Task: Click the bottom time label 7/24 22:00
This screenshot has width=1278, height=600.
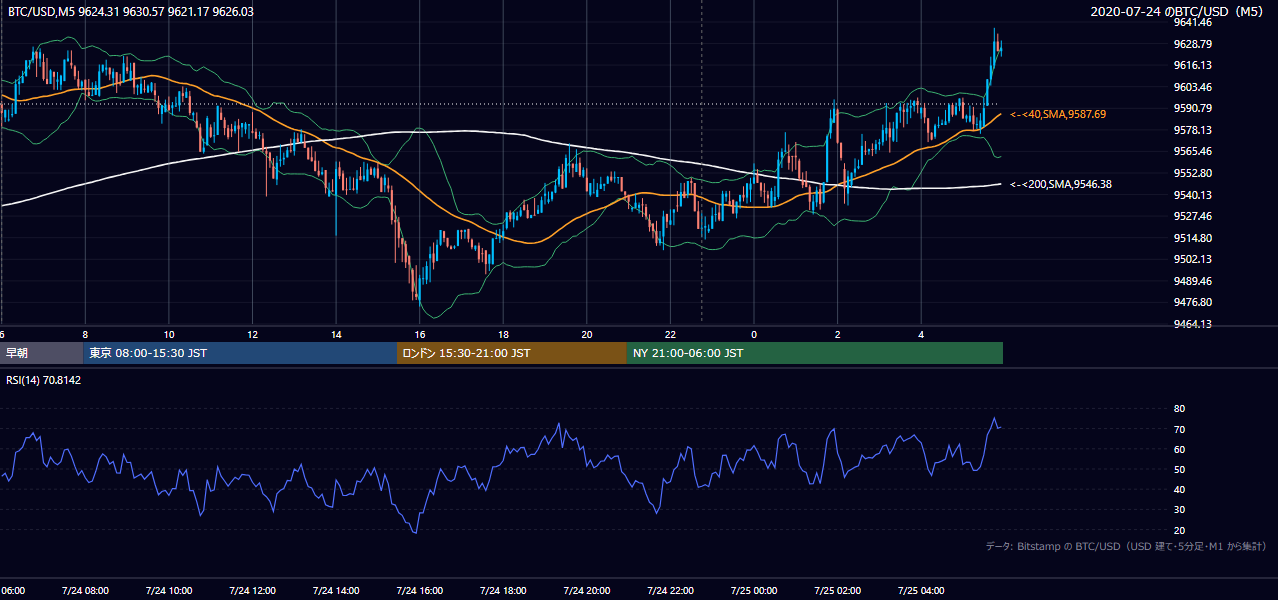Action: 671,591
